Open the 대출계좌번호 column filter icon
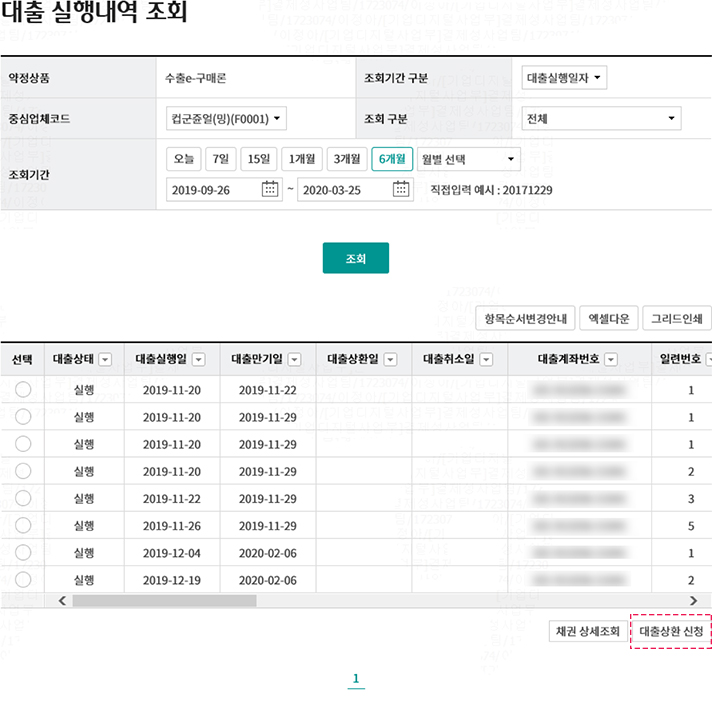Screen dimensions: 712x718 click(611, 360)
